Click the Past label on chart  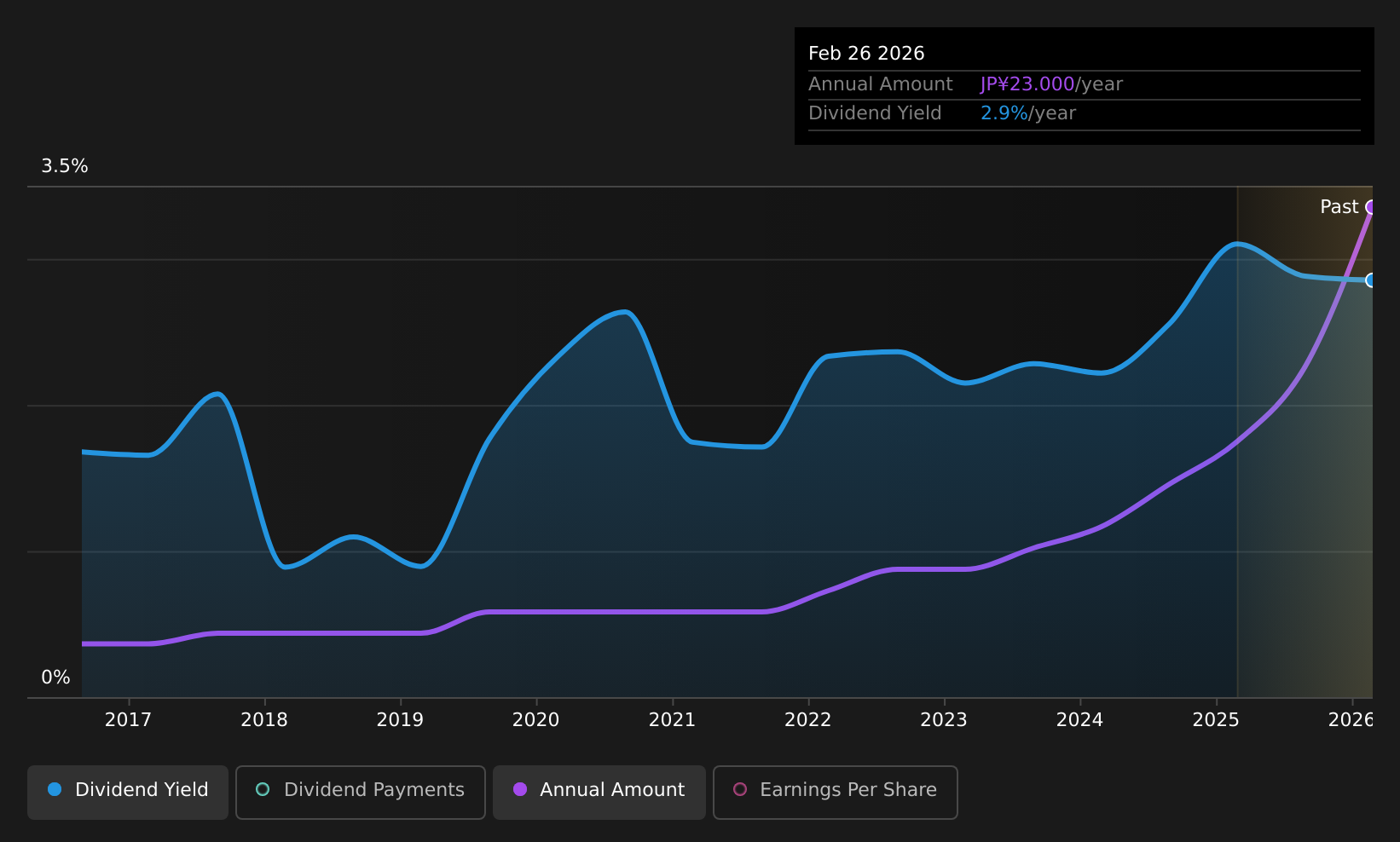click(x=1339, y=207)
